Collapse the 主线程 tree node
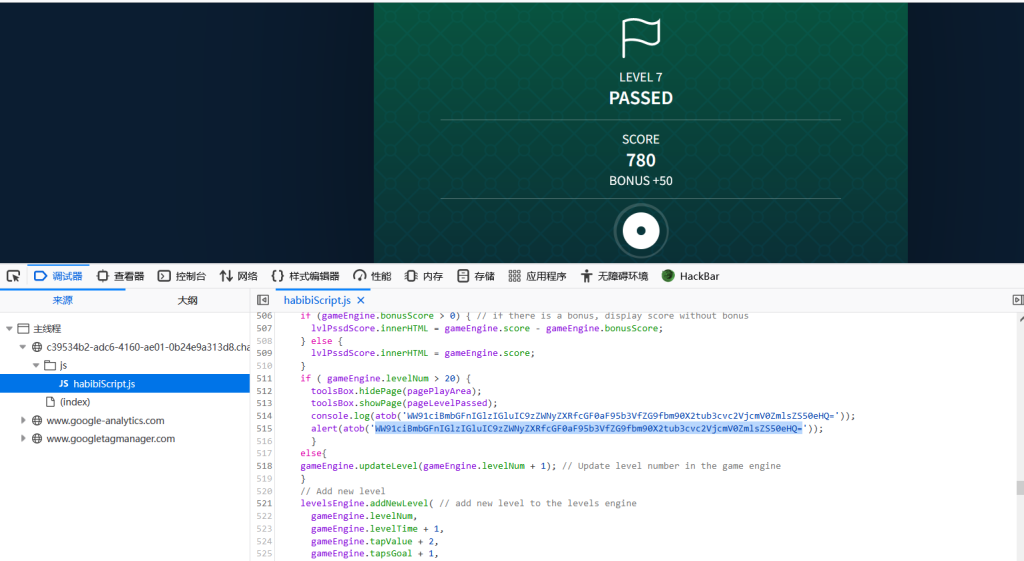Viewport: 1024px width, 561px height. pos(10,328)
